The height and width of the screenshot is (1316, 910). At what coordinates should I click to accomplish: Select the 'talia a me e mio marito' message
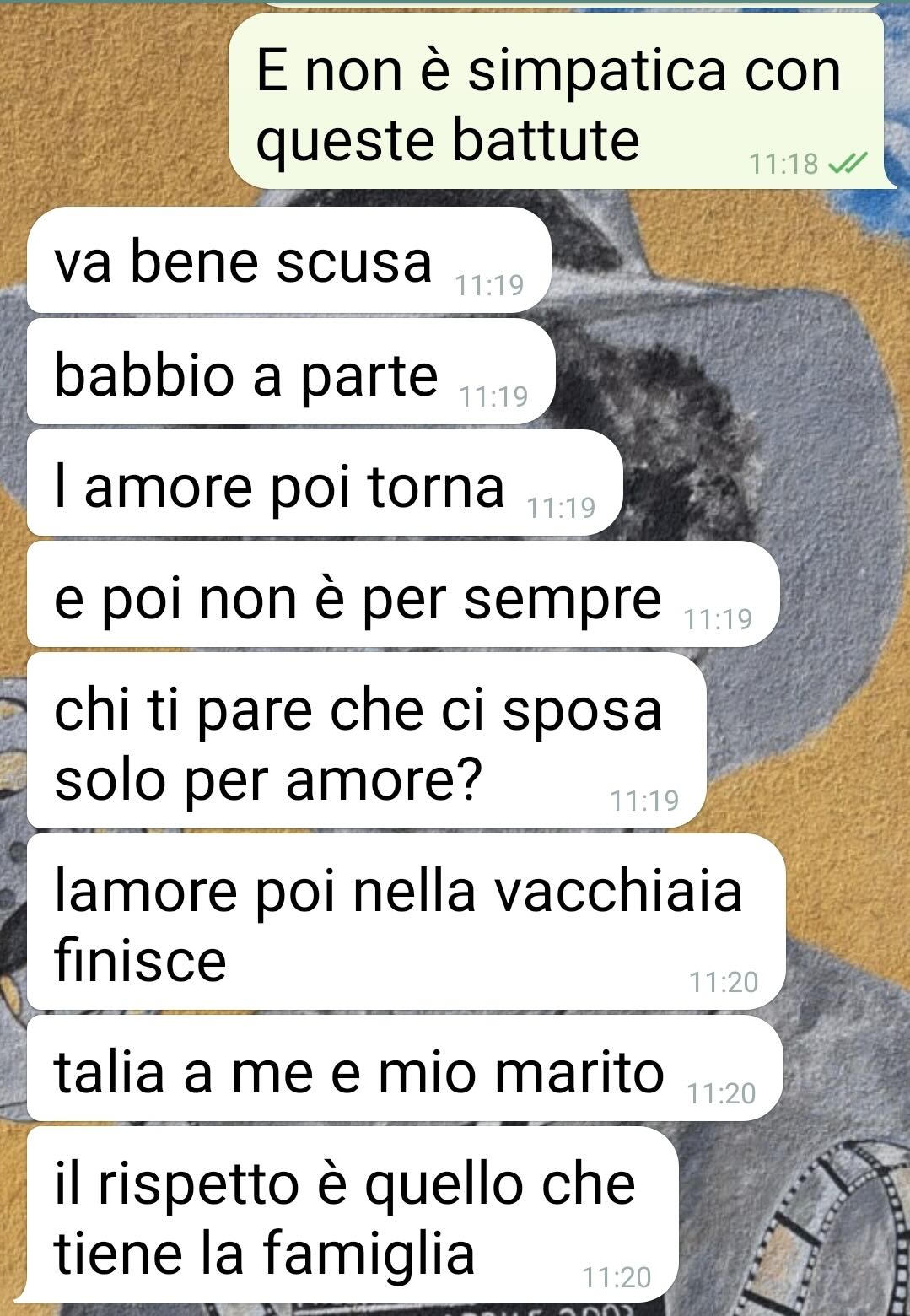pos(405,1069)
